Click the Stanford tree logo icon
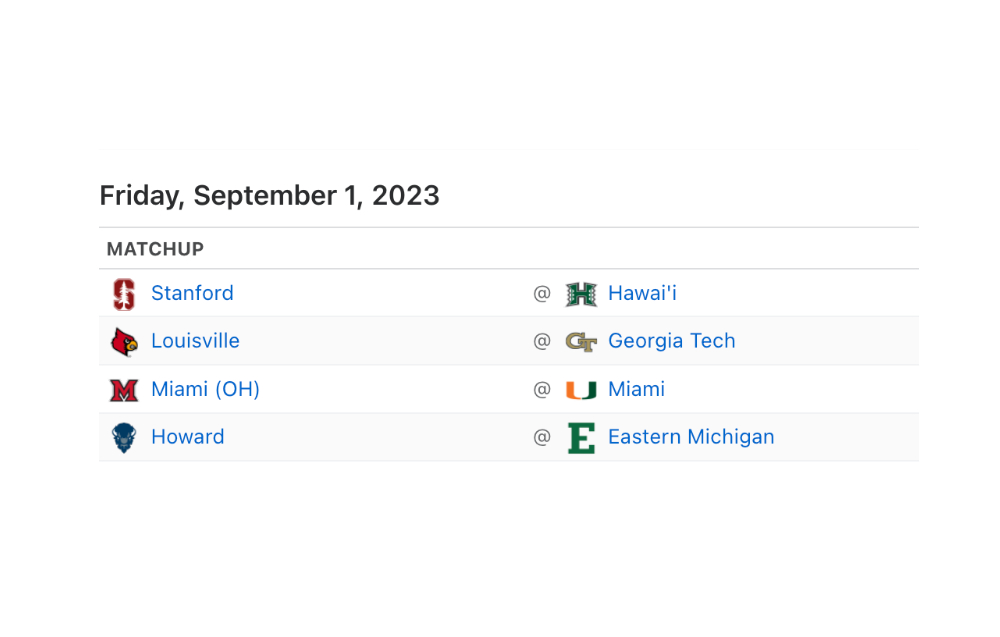Screen dimensions: 1000x637 pyautogui.click(x=124, y=294)
